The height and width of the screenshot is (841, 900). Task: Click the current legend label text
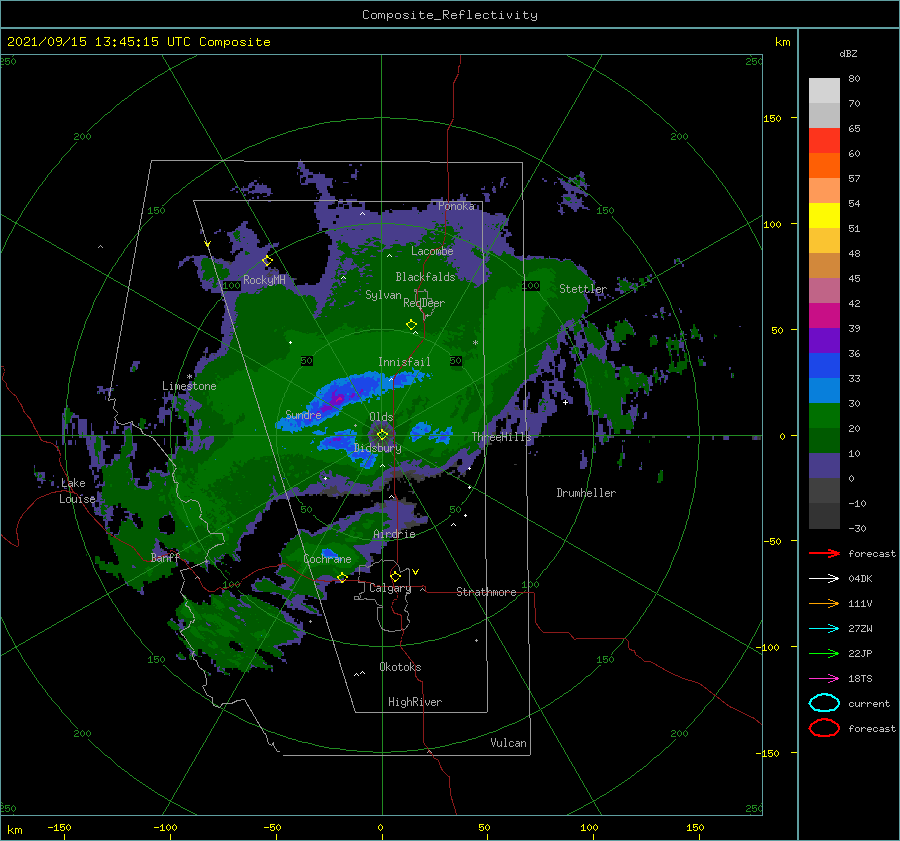(x=869, y=704)
